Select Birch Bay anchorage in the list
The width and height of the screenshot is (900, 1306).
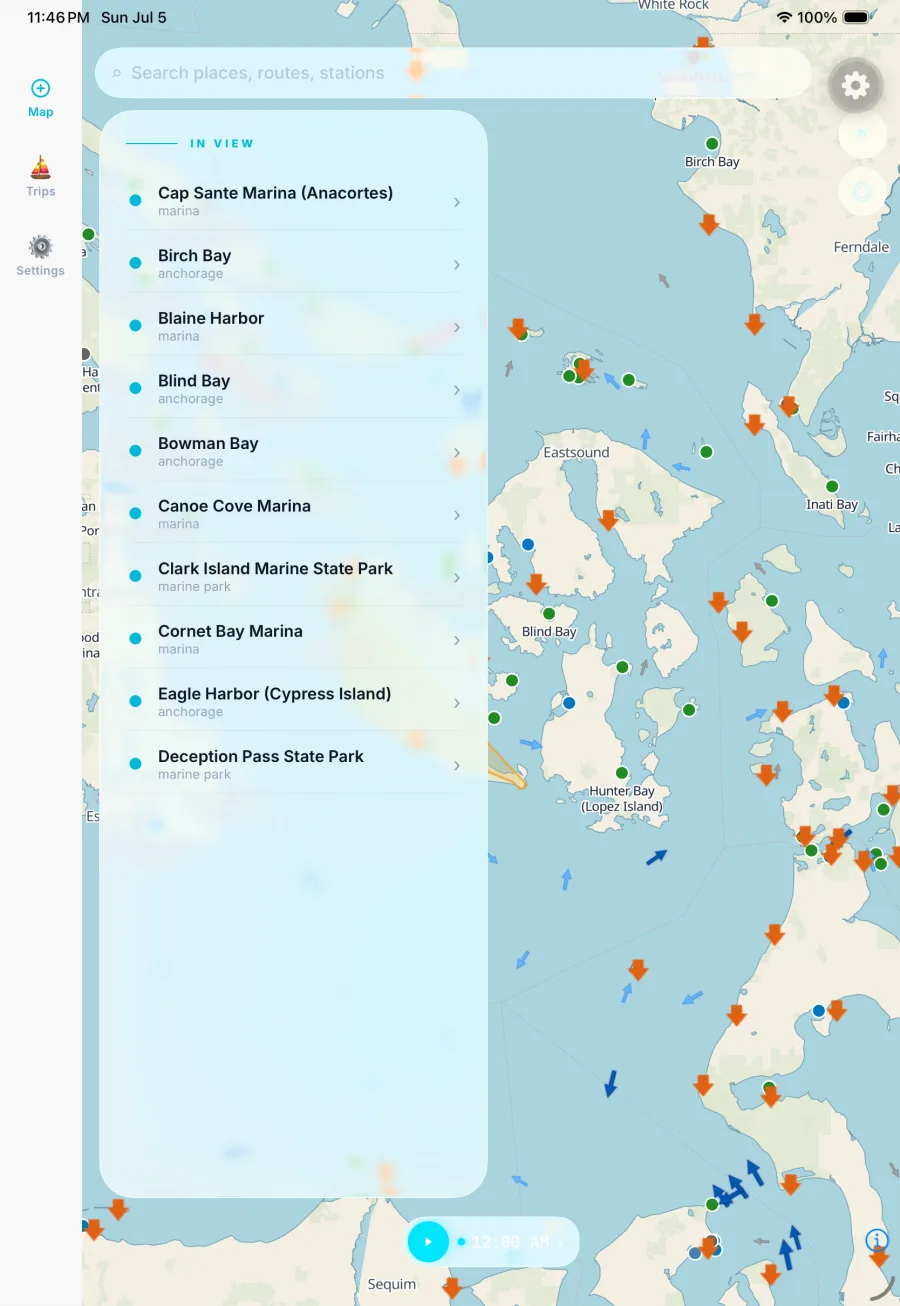294,263
